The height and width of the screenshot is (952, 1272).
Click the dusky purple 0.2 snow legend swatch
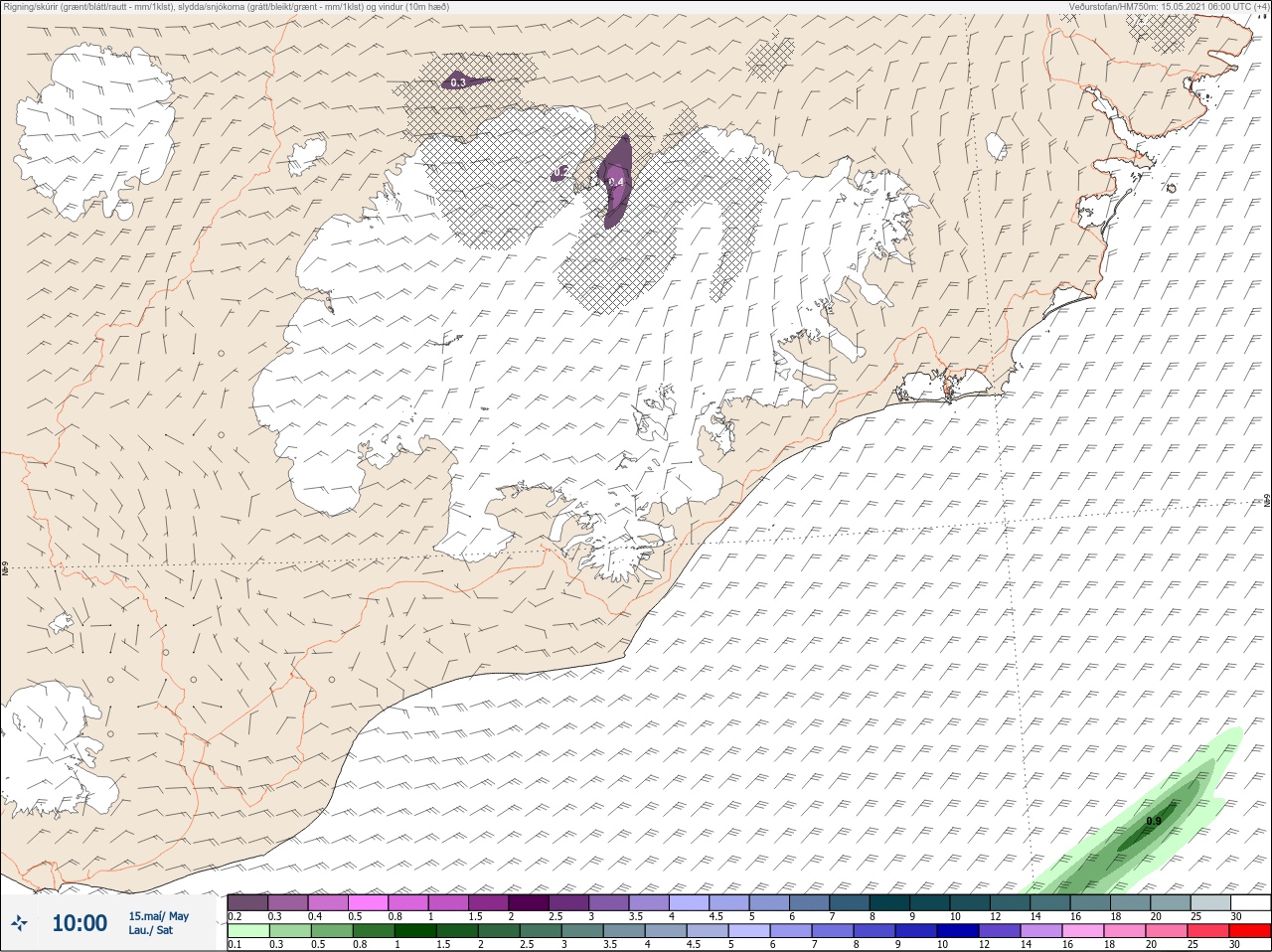(247, 902)
